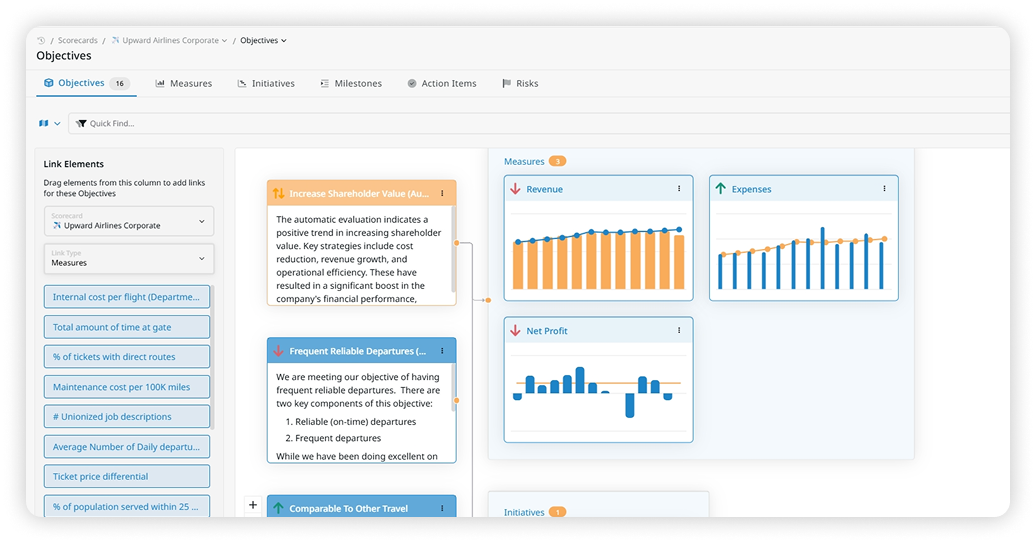Viewport: 1036px width, 543px height.
Task: Select % of population served within 25 element
Action: (127, 506)
